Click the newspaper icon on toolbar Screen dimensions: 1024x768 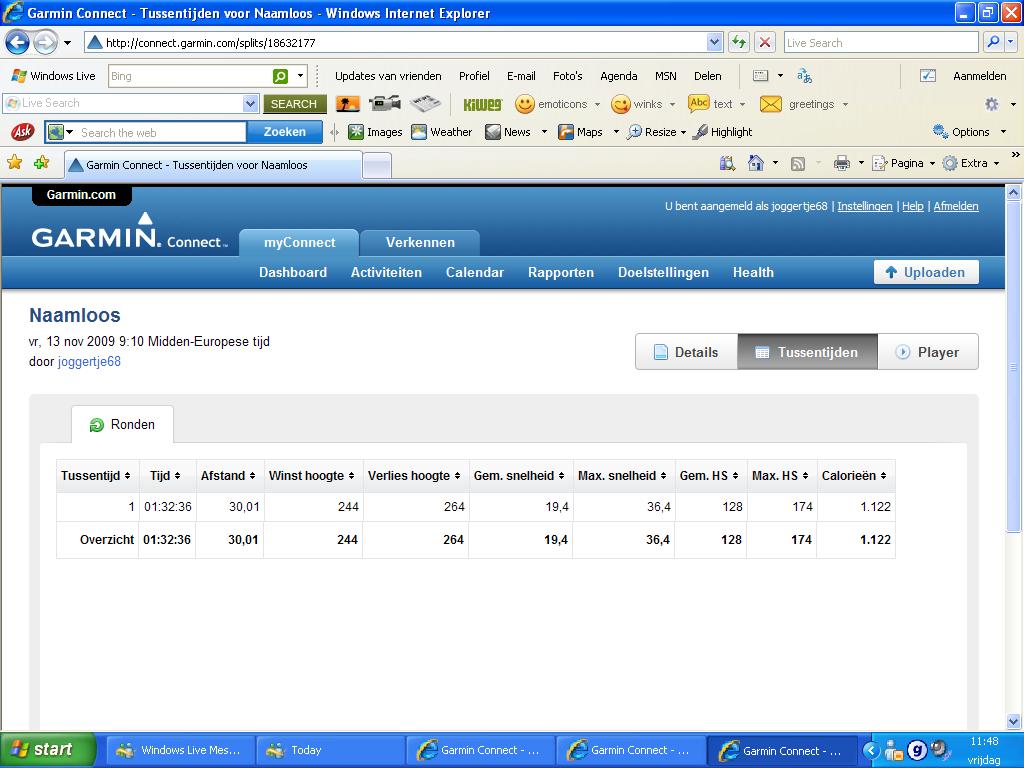click(426, 103)
